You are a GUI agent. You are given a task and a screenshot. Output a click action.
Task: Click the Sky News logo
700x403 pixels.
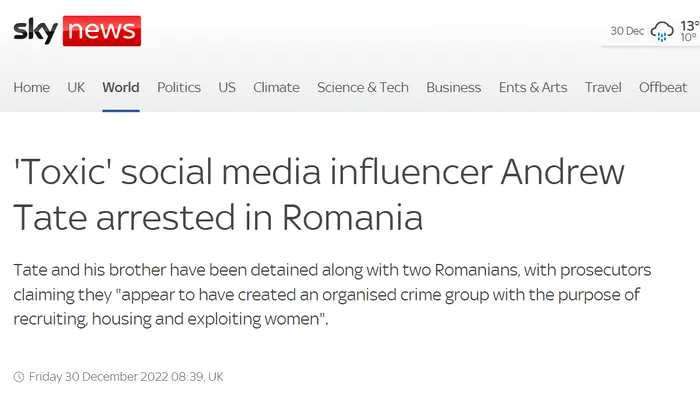tap(77, 31)
